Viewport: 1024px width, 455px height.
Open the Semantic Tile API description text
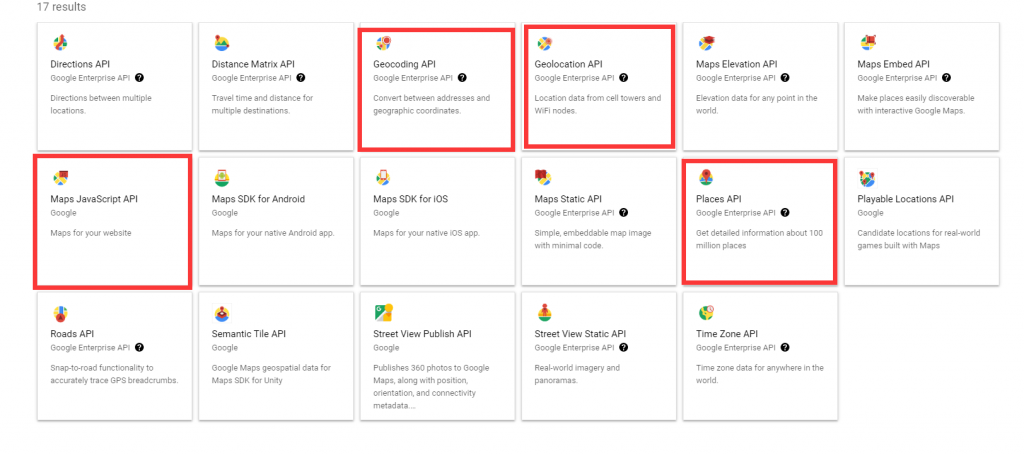(272, 374)
